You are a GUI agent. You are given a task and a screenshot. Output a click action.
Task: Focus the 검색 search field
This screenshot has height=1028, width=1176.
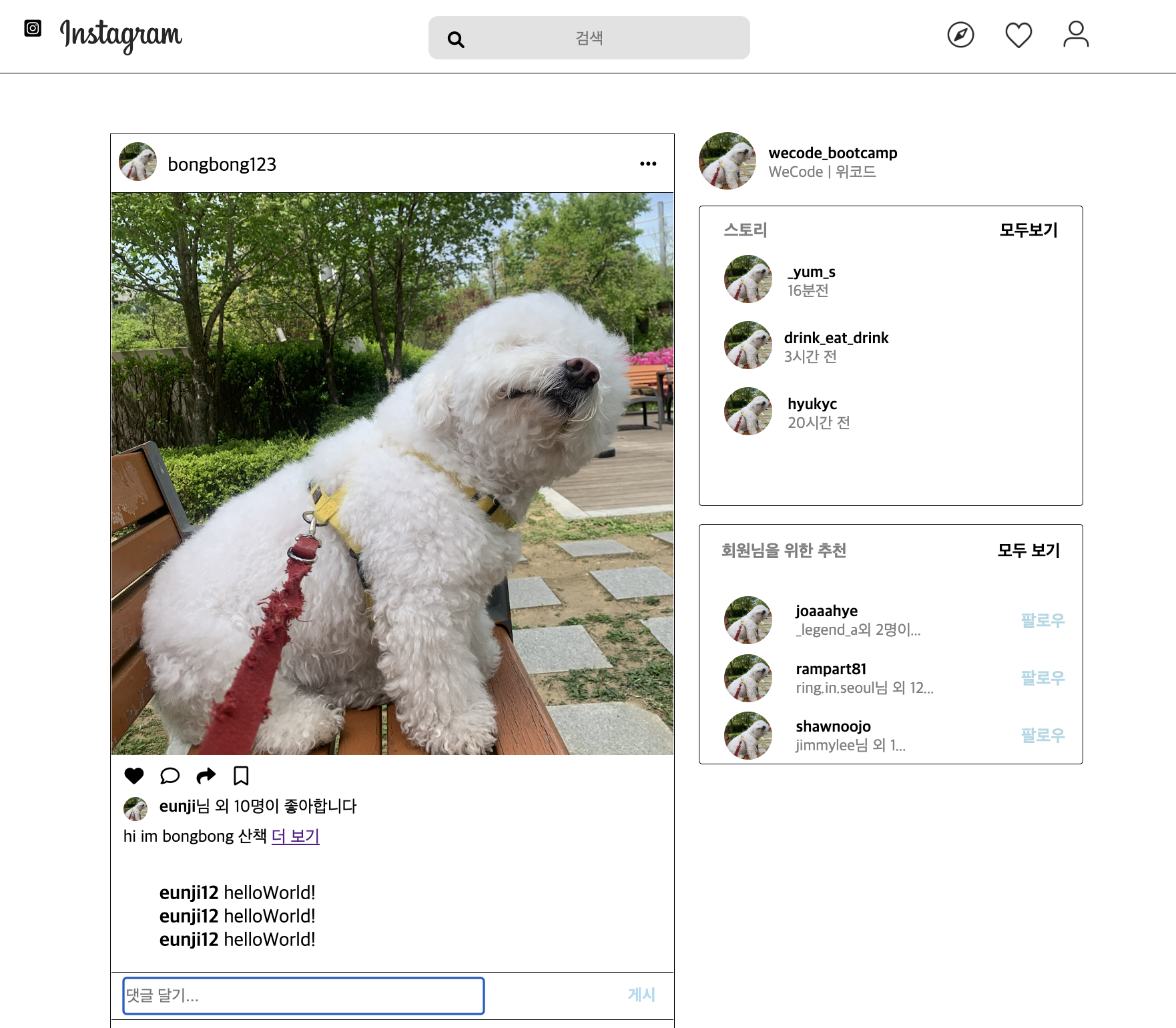[x=589, y=38]
